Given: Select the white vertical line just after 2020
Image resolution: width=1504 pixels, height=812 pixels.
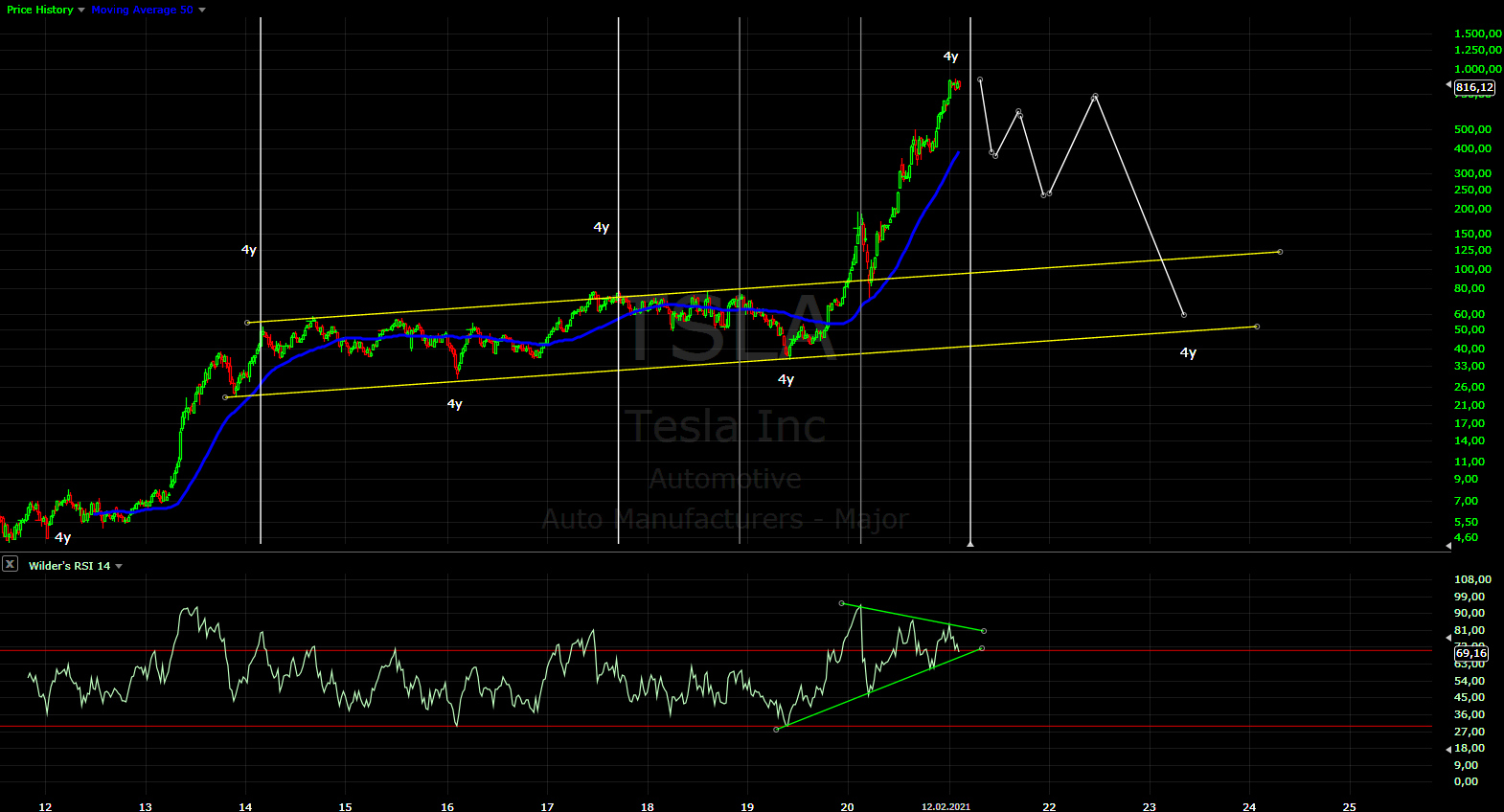Looking at the screenshot, I should (860, 281).
